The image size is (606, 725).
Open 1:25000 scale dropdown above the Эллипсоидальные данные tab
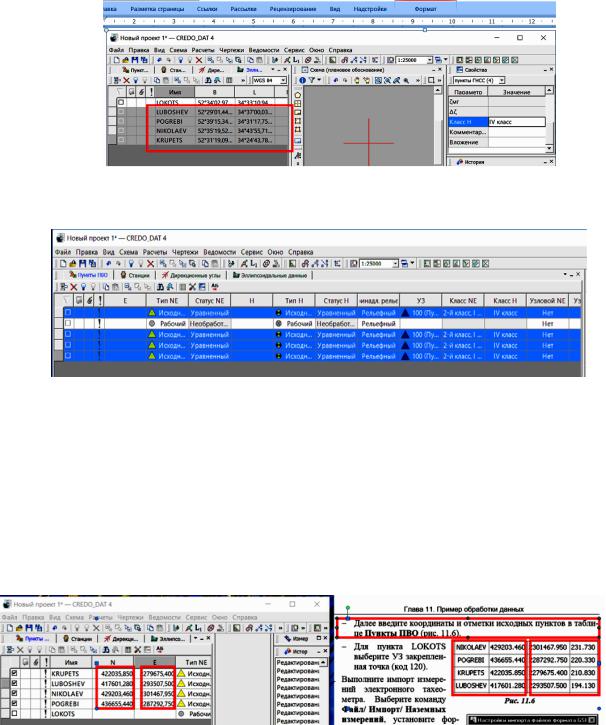click(x=395, y=264)
